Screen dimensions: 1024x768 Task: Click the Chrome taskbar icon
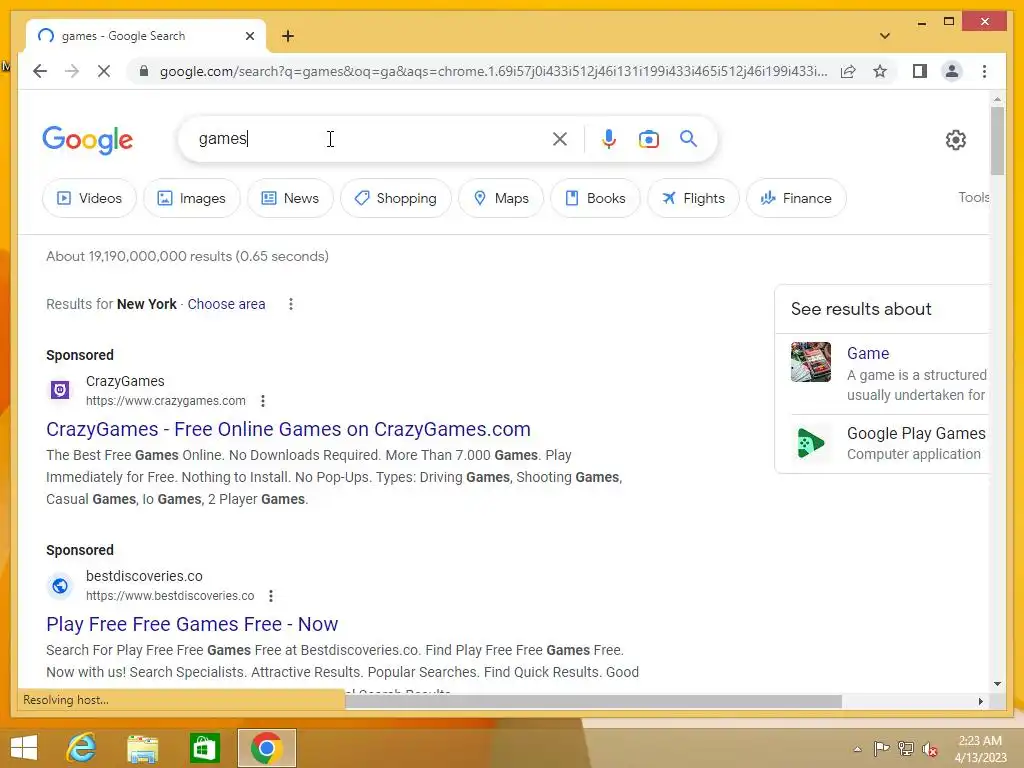click(x=266, y=748)
